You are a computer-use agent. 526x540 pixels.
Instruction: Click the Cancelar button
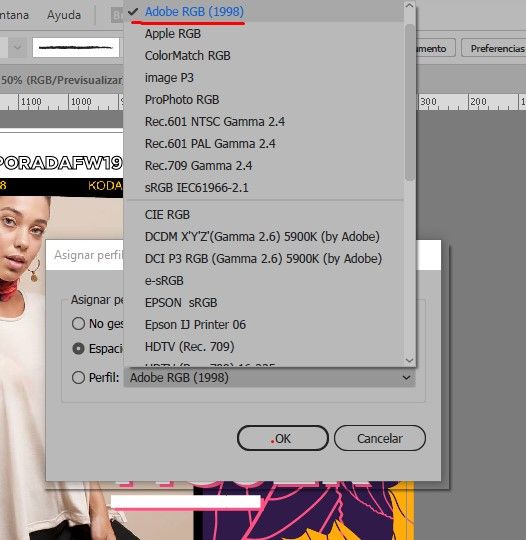click(380, 438)
